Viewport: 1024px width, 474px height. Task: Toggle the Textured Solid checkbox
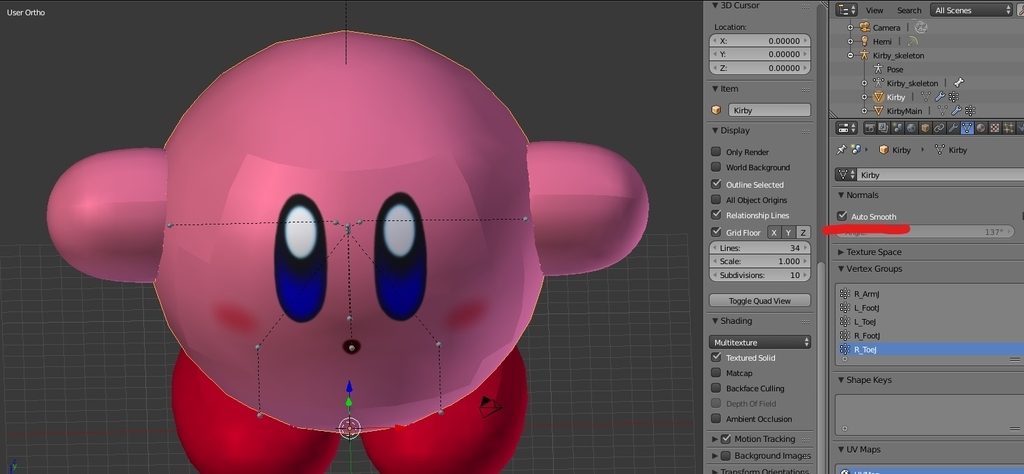(716, 357)
